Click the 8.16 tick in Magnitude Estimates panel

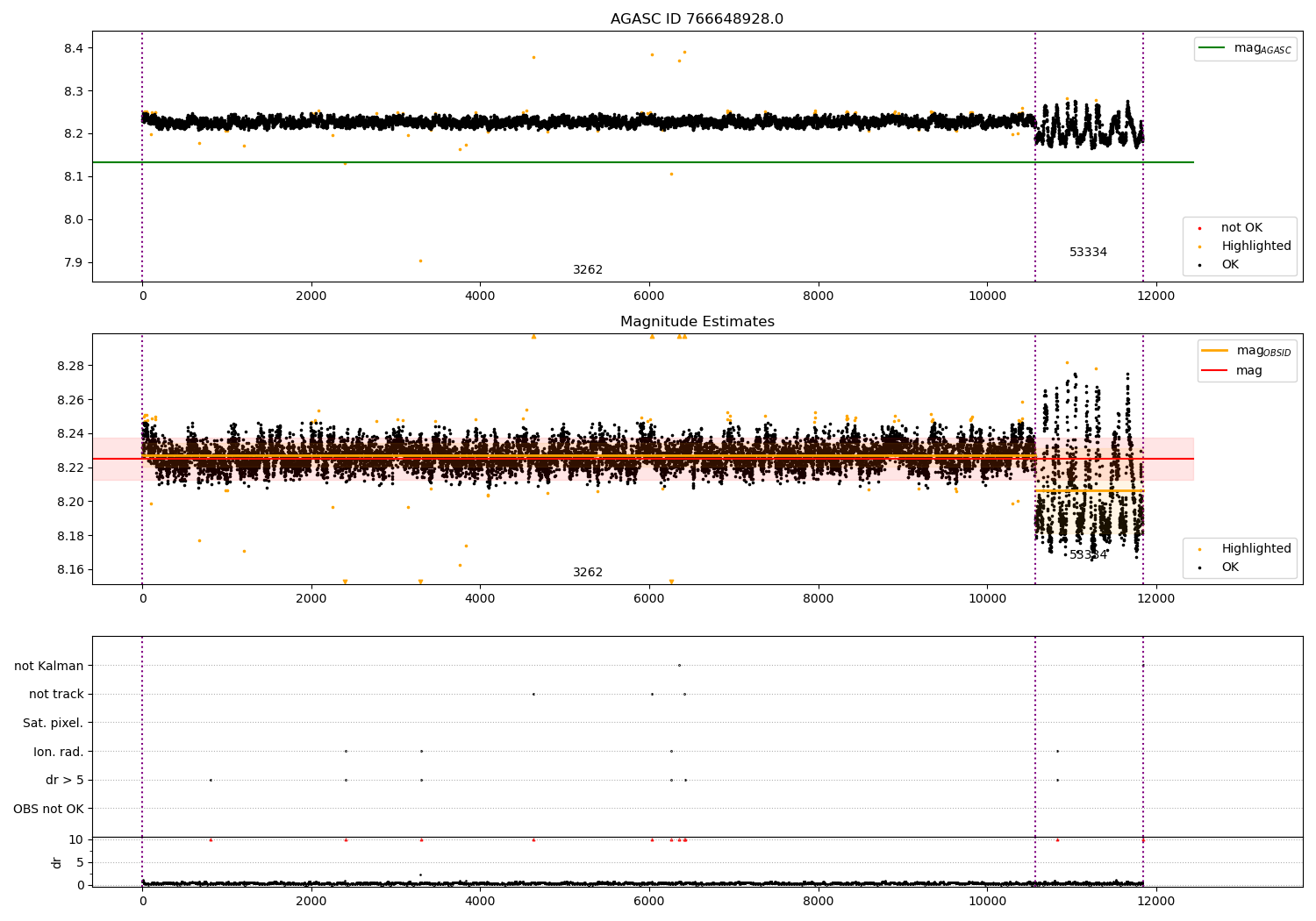70,570
